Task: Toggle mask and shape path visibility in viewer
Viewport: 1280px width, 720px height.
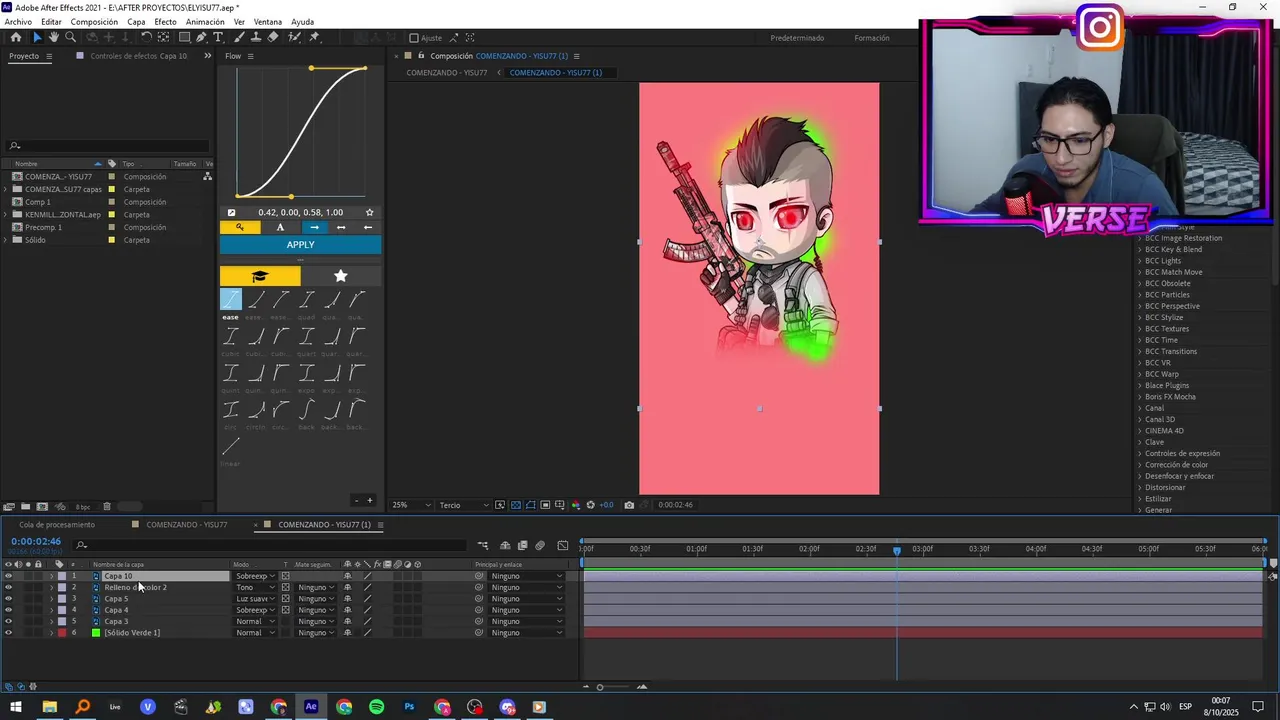Action: (530, 505)
